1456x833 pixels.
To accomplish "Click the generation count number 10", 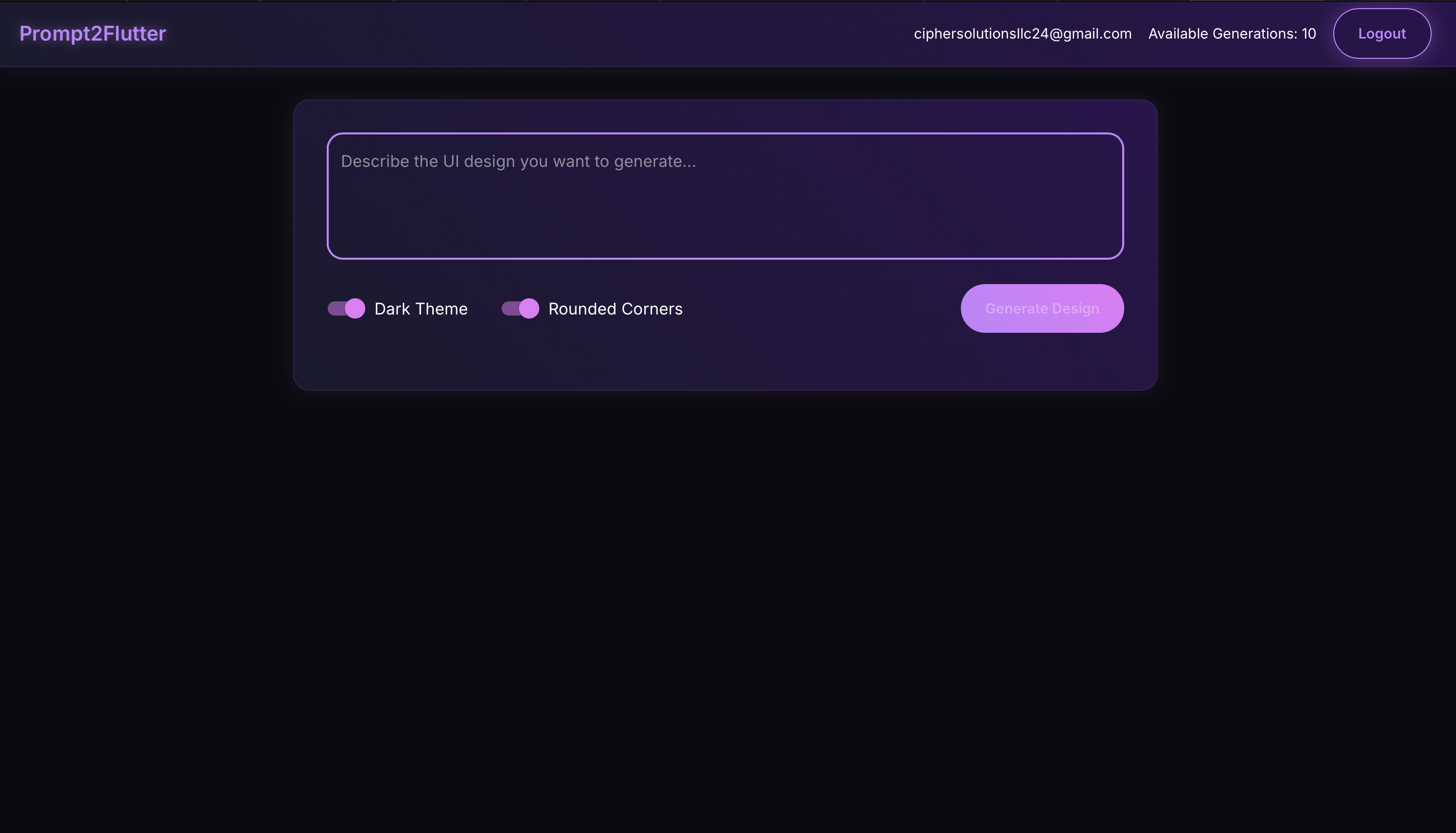I will click(x=1309, y=34).
